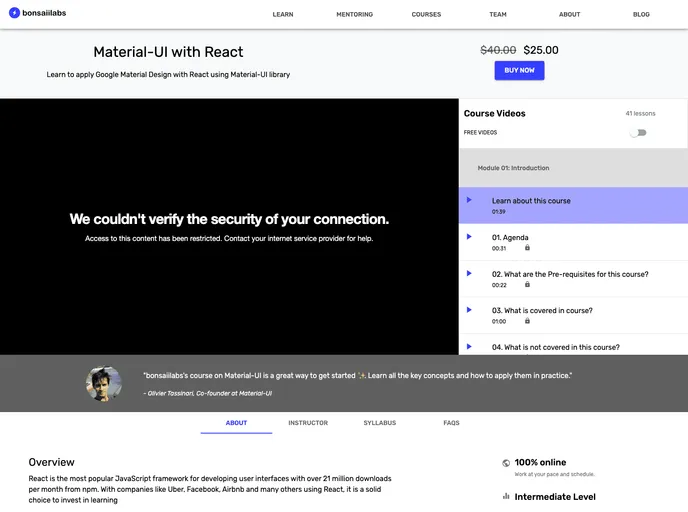Click the '100% online' label
688x512 pixels.
click(x=540, y=462)
